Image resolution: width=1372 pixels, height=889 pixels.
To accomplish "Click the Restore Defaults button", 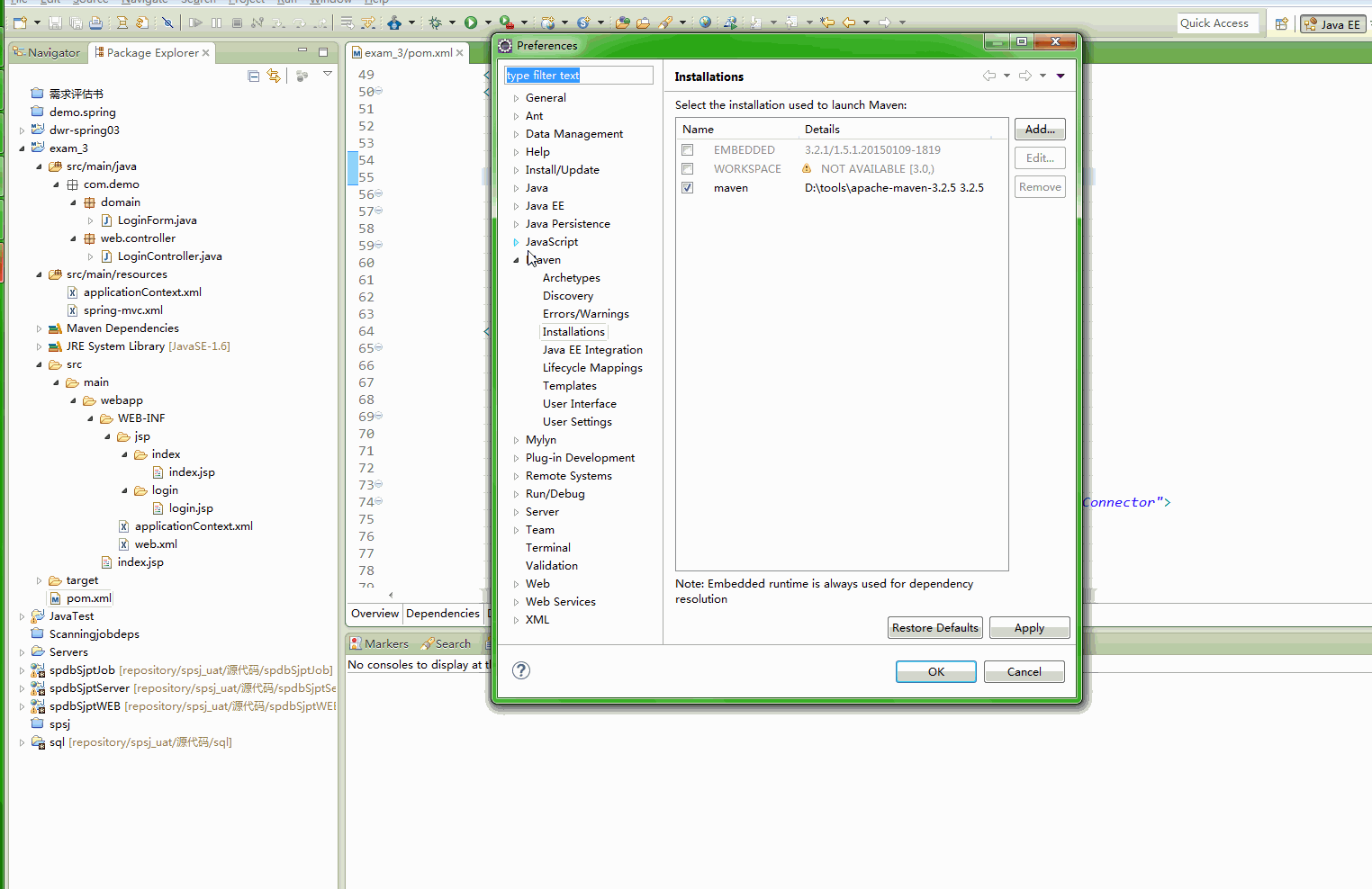I will [x=935, y=628].
